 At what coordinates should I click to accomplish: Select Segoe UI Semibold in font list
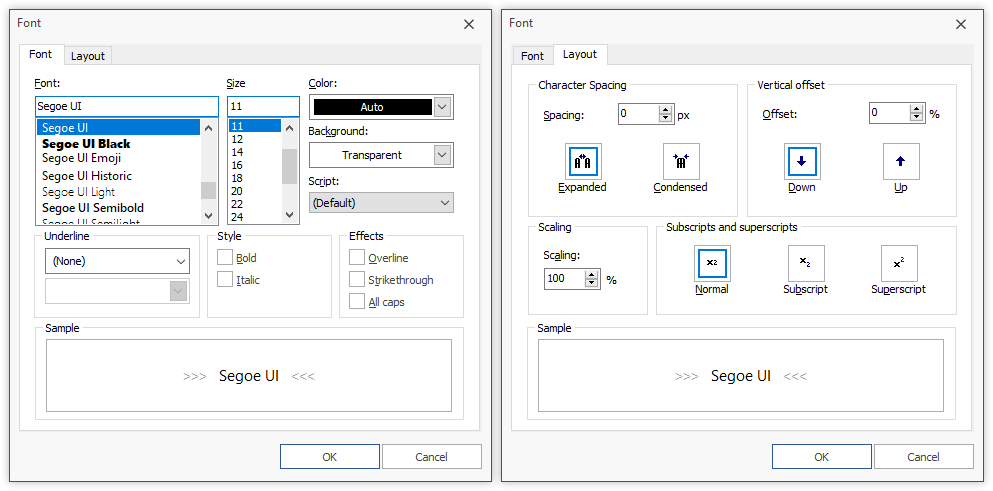pyautogui.click(x=118, y=208)
